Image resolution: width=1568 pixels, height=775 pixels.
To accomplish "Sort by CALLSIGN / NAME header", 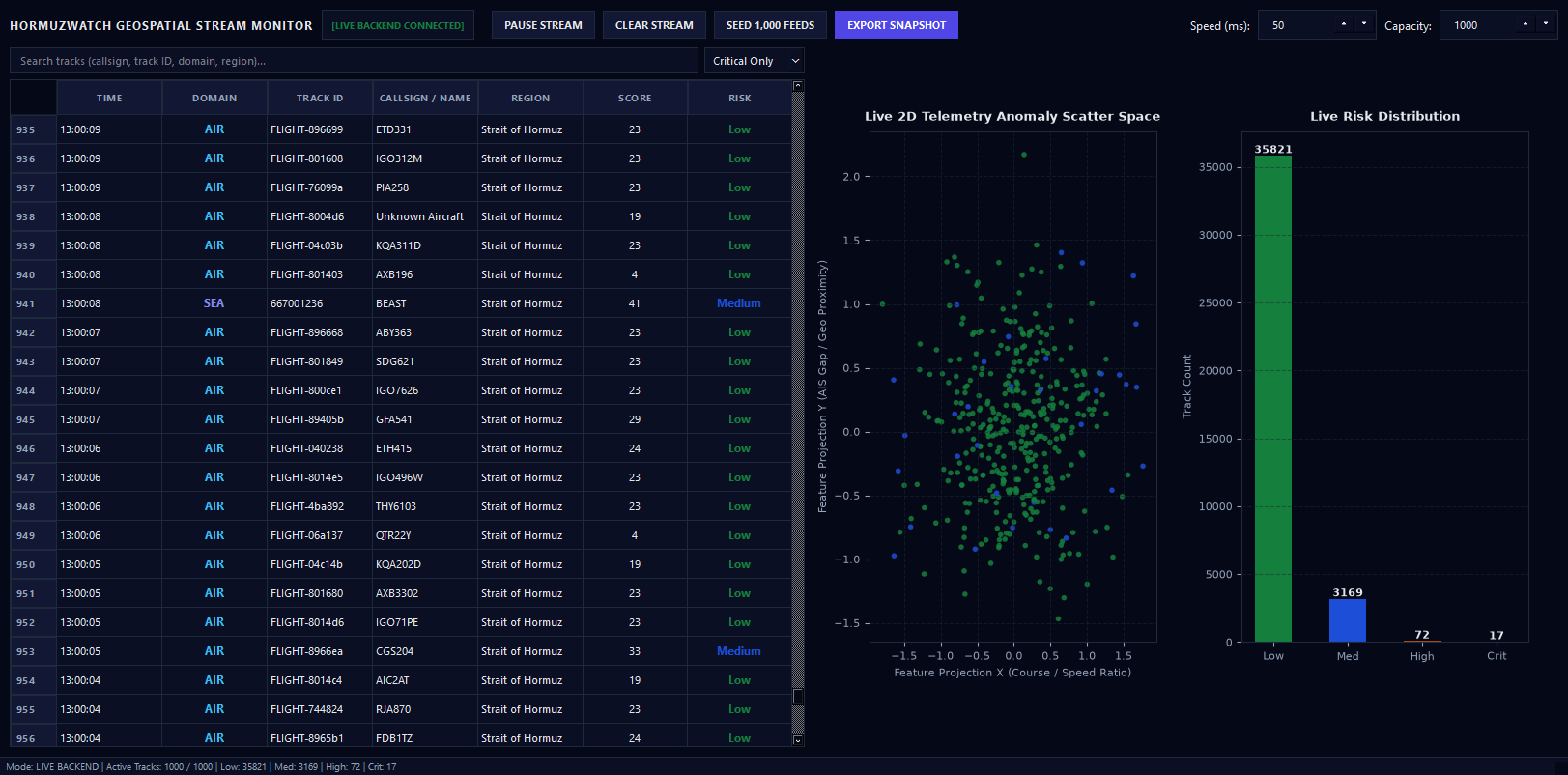I will click(x=425, y=98).
